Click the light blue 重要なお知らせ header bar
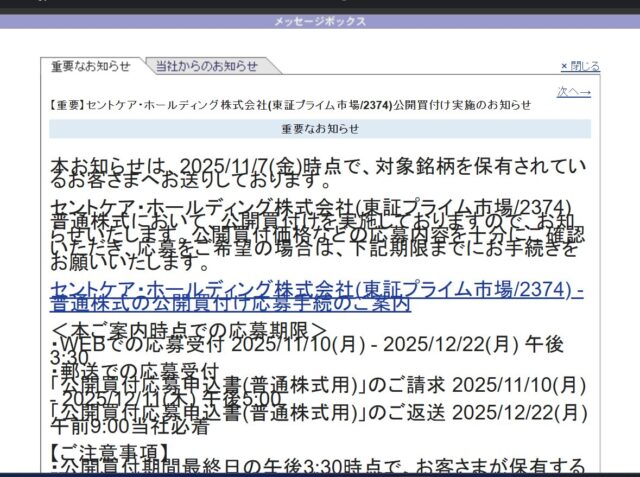The width and height of the screenshot is (640, 477). [320, 129]
